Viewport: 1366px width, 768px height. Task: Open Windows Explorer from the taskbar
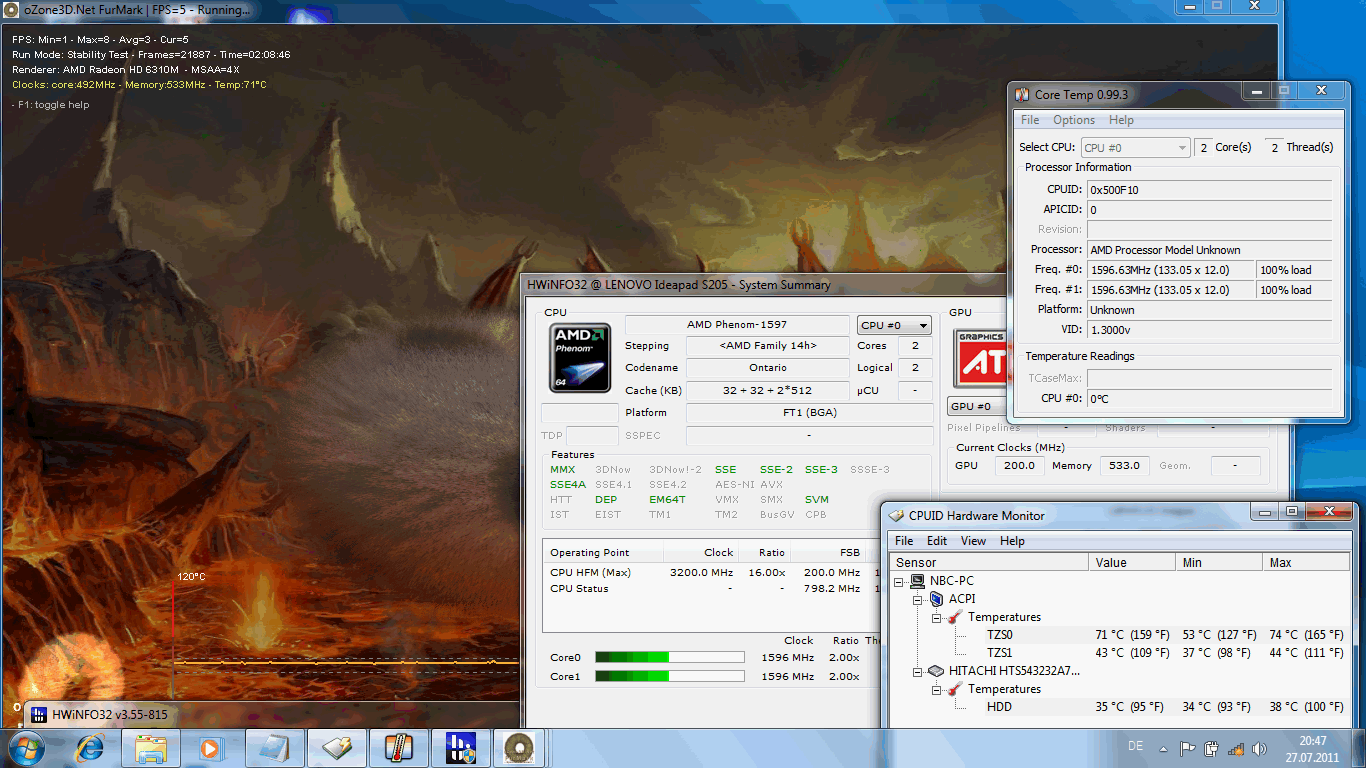150,748
